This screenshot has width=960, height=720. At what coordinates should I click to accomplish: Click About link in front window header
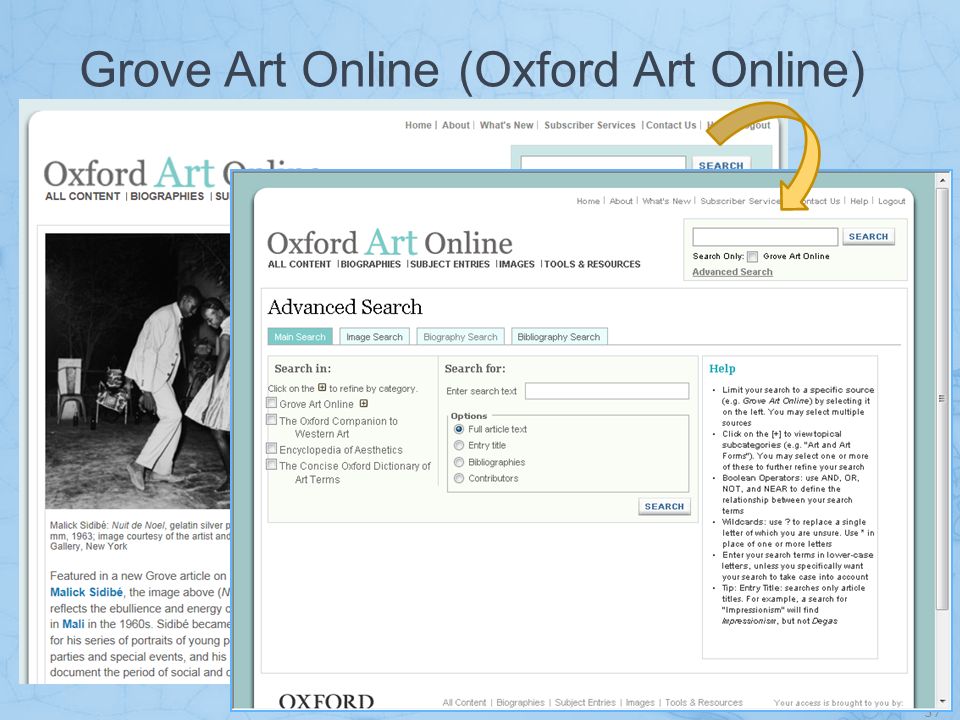click(x=621, y=201)
